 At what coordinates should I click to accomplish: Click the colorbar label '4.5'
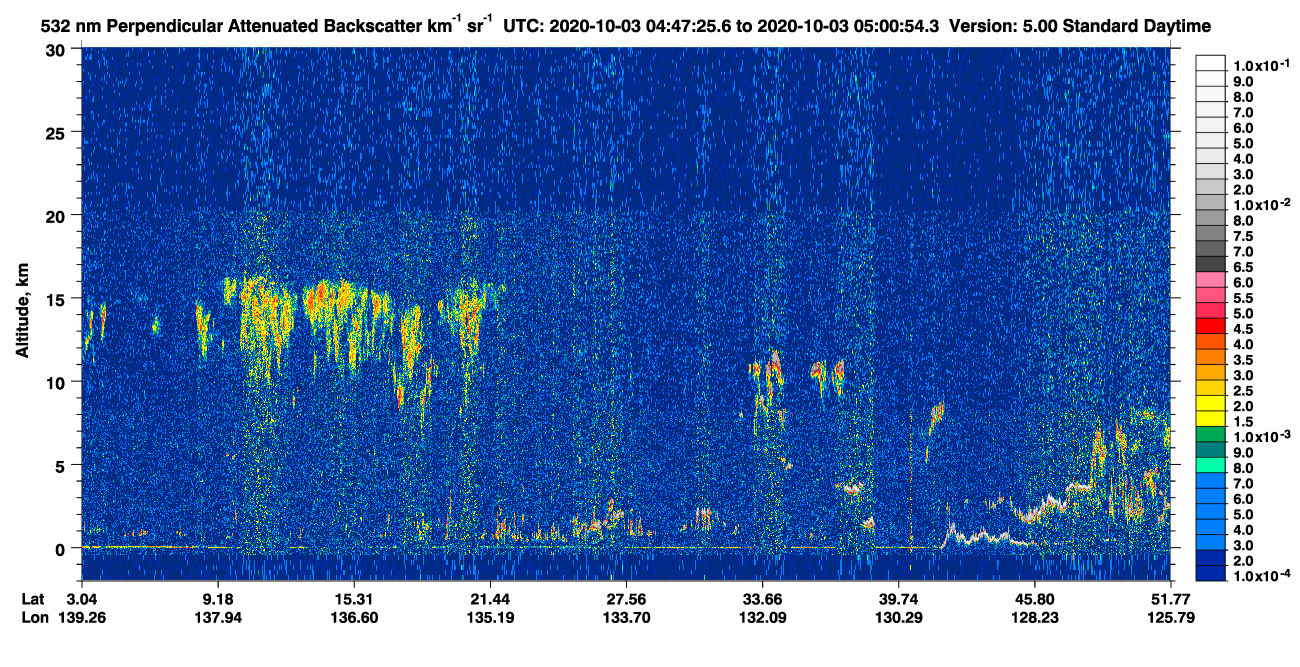1243,328
